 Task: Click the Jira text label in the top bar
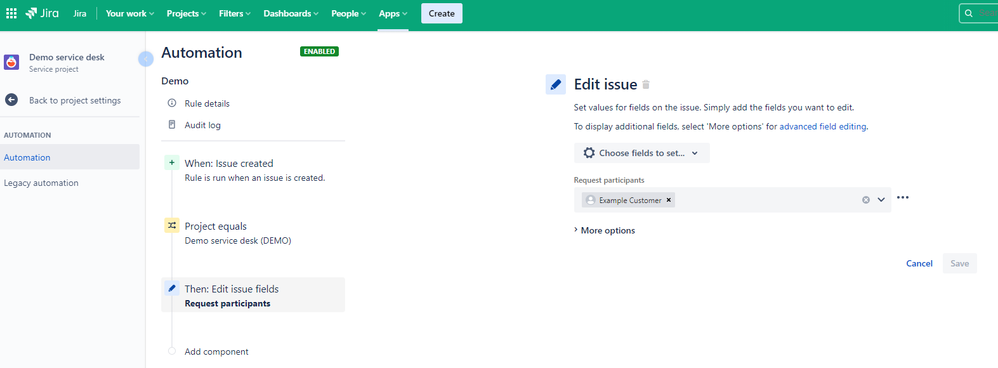pyautogui.click(x=80, y=13)
